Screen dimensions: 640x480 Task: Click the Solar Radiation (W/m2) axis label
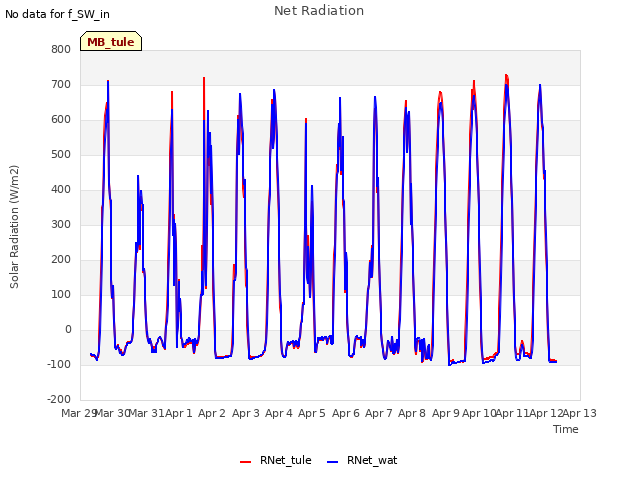[14, 227]
